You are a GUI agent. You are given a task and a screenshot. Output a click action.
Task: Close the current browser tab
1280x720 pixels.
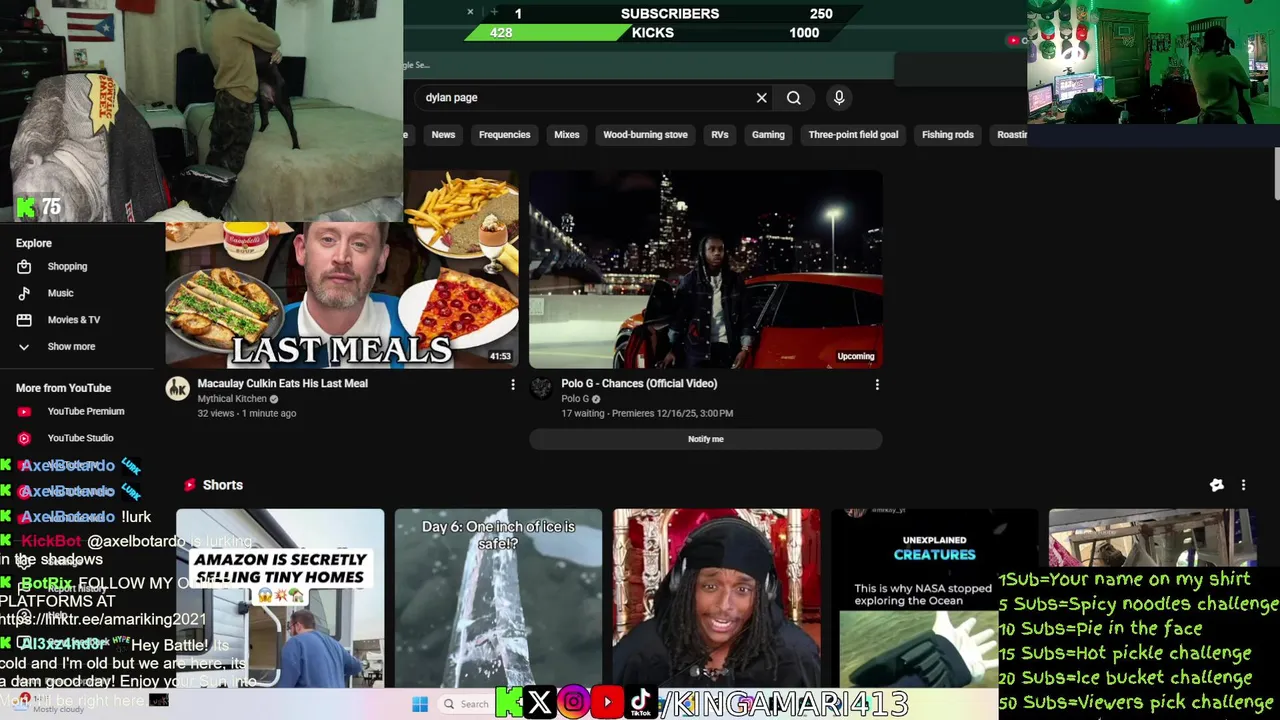470,13
